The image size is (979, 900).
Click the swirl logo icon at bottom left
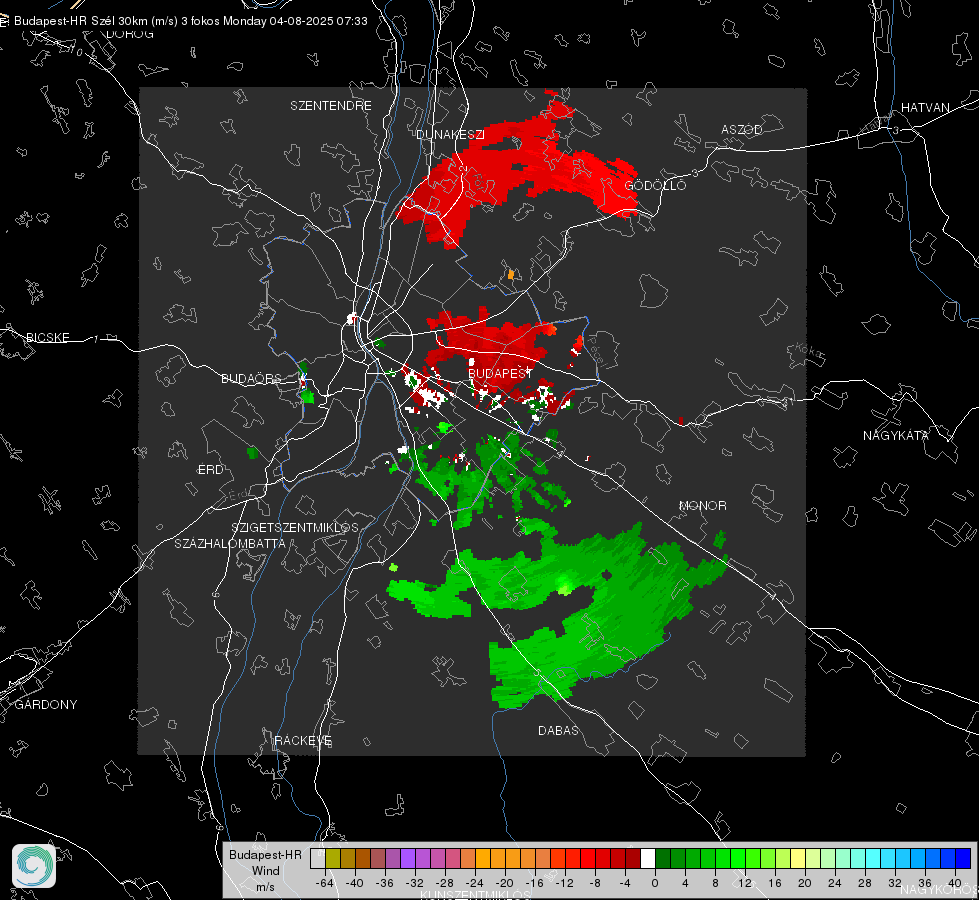click(x=34, y=866)
